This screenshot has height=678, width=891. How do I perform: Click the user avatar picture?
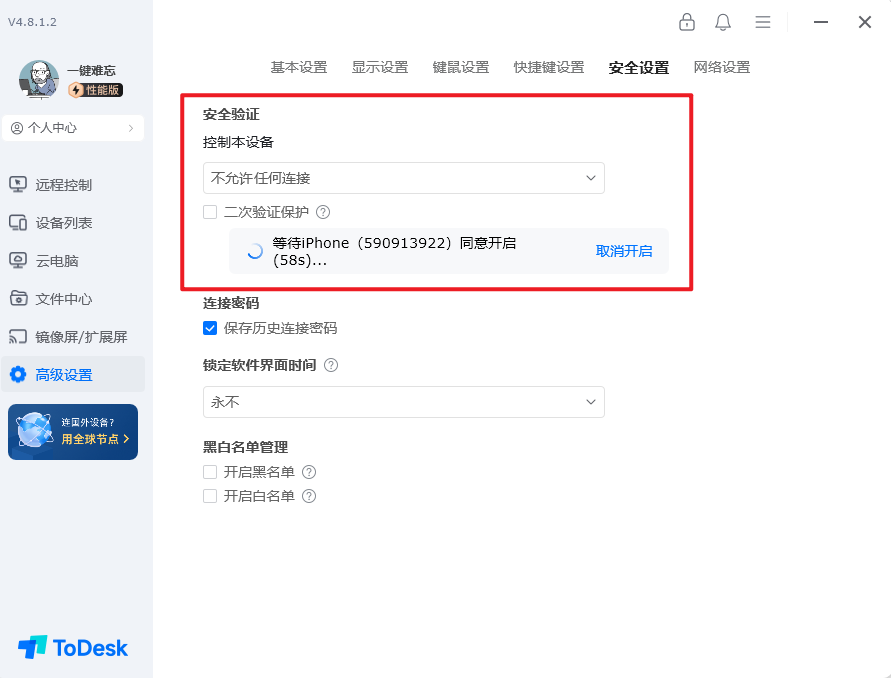click(39, 80)
